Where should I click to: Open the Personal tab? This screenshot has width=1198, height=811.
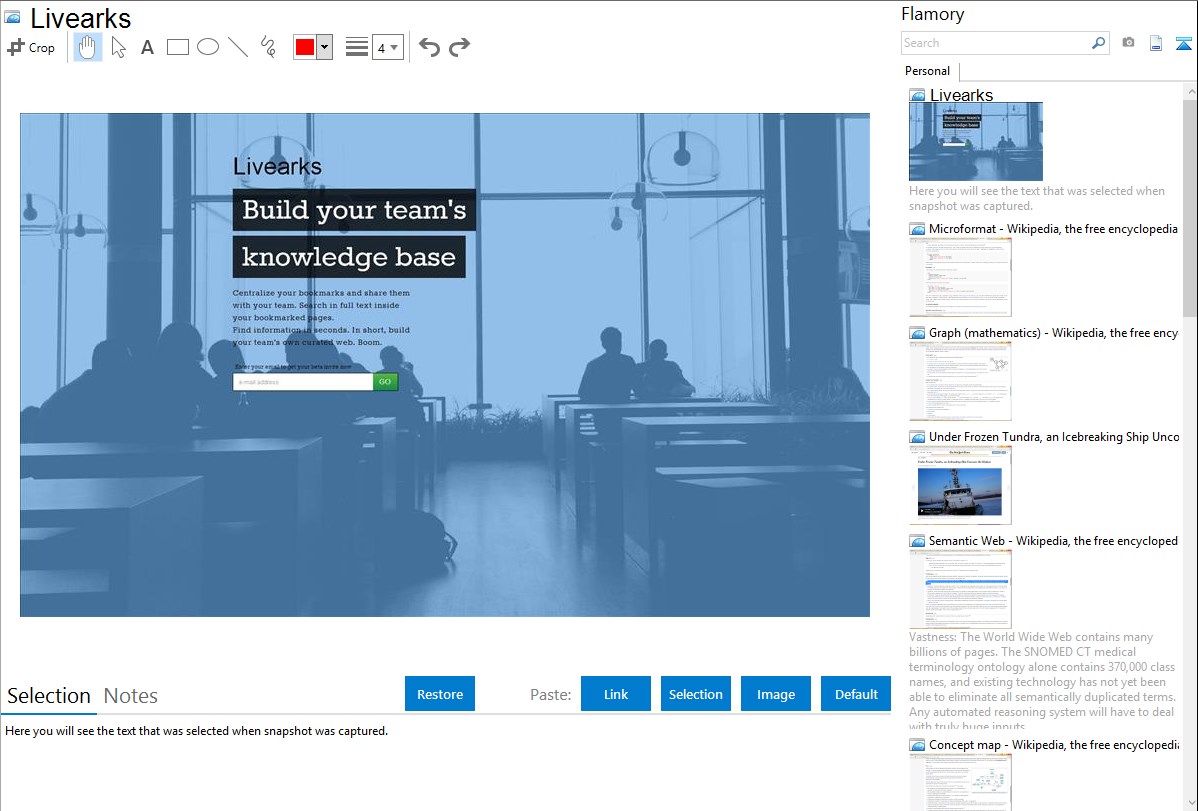(x=928, y=71)
